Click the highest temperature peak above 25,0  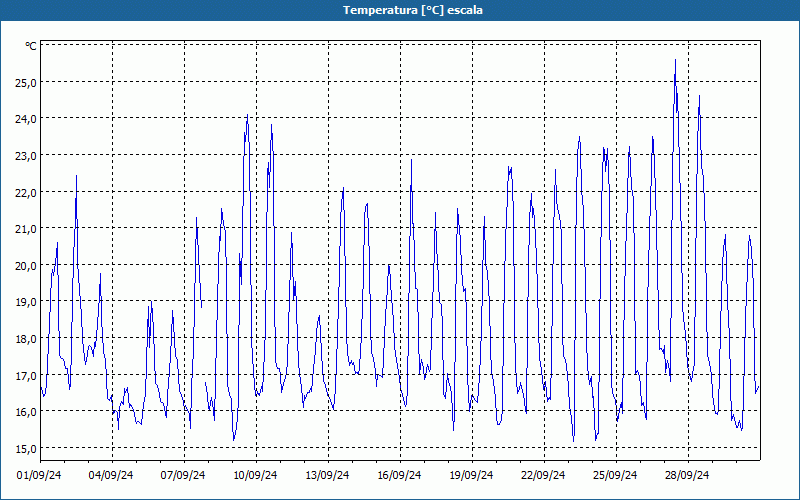pyautogui.click(x=676, y=61)
